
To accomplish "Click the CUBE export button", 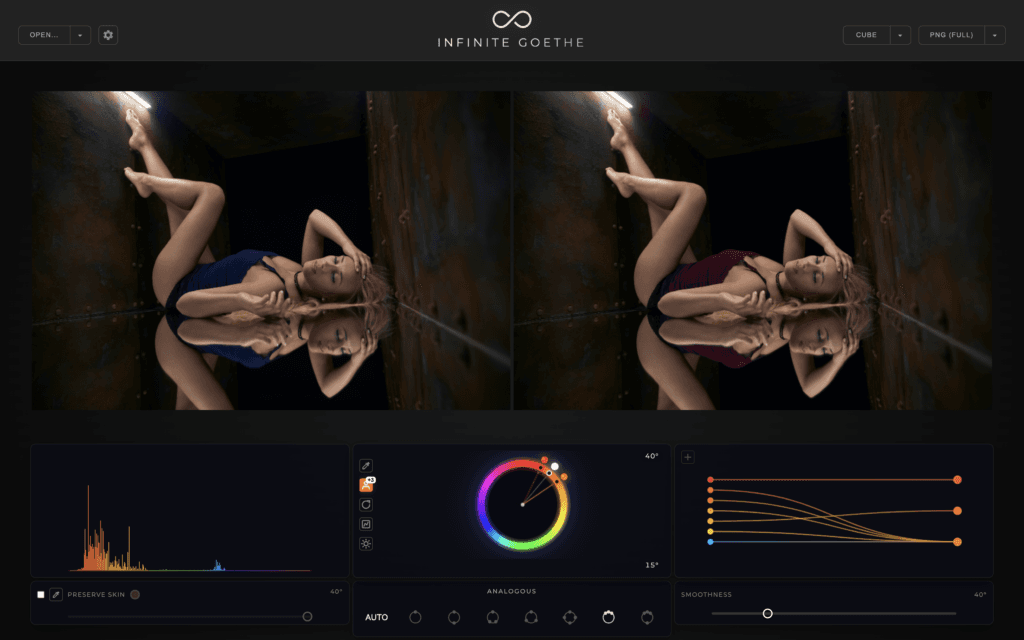I will coord(867,35).
